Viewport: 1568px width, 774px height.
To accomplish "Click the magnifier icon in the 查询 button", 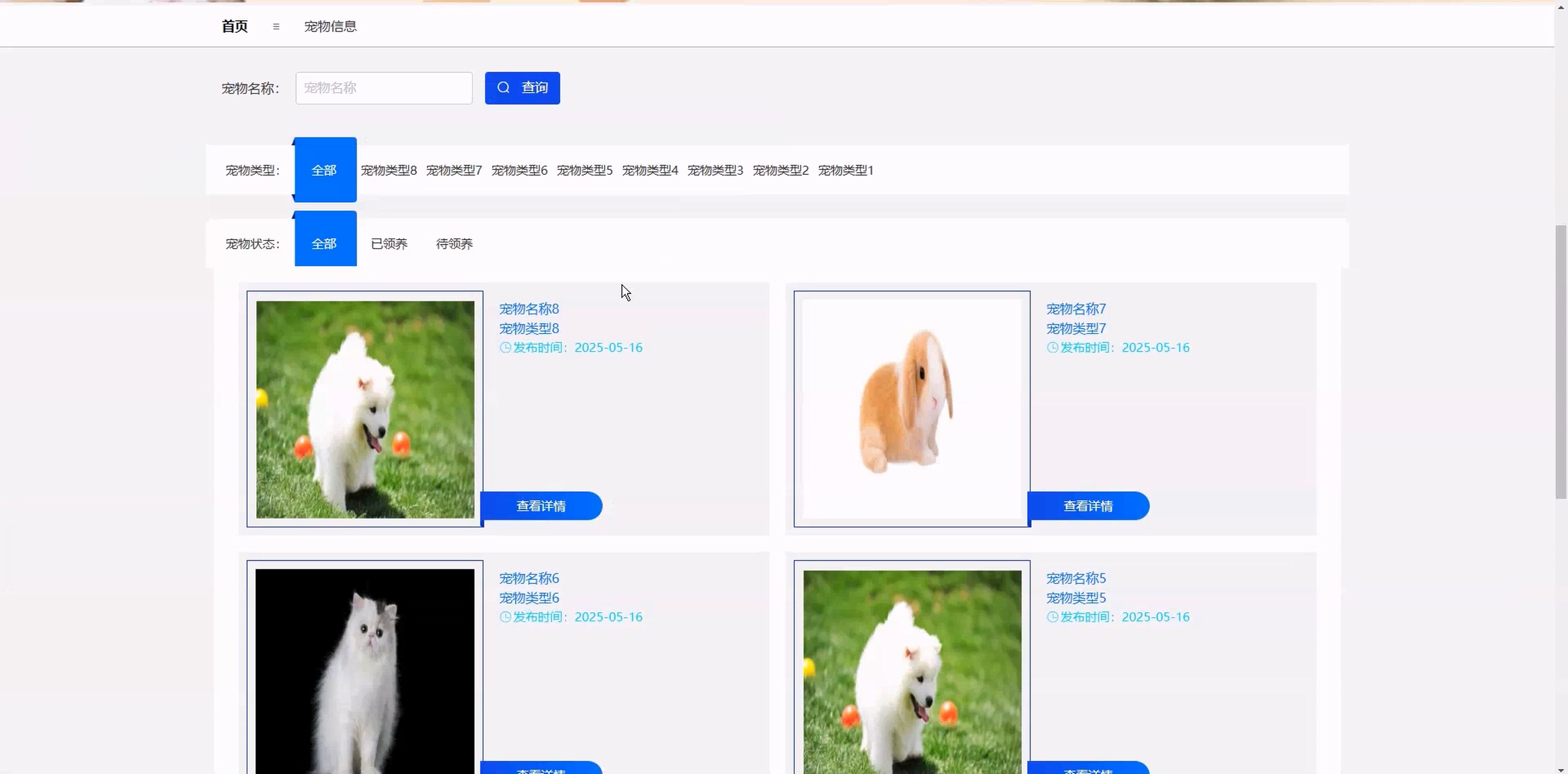I will pos(504,87).
